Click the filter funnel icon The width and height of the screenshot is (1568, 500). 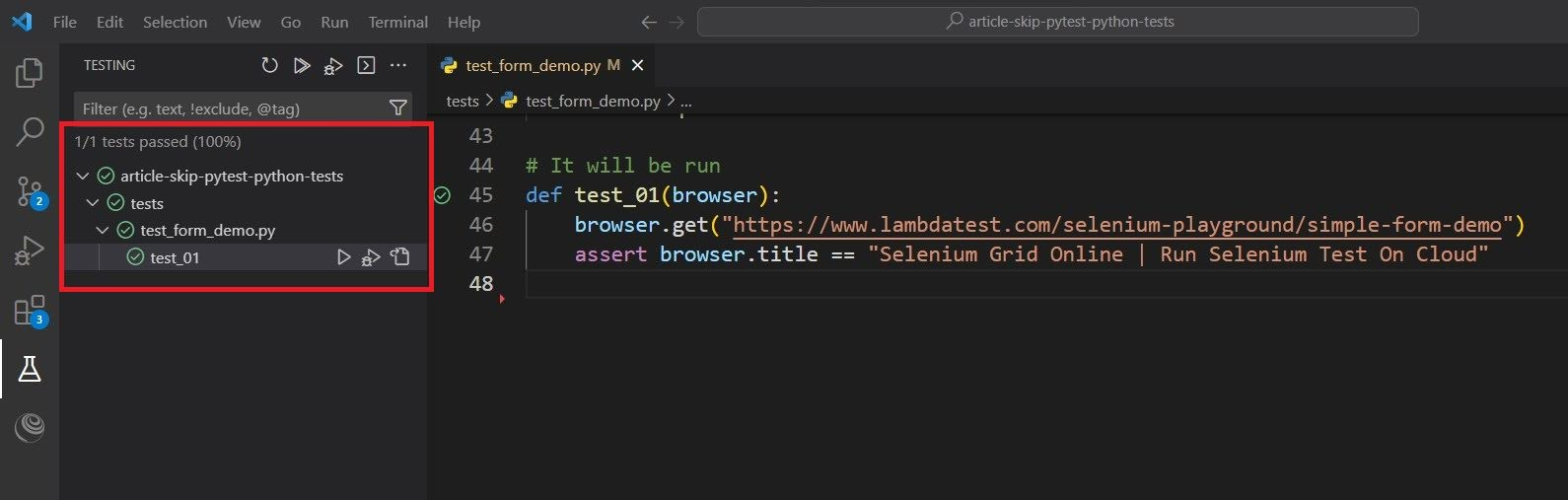pyautogui.click(x=398, y=107)
